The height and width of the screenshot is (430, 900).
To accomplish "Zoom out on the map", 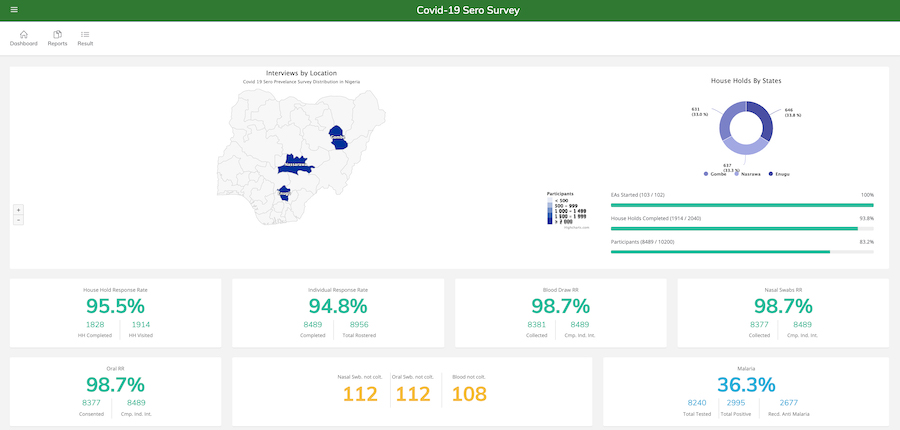I will [18, 220].
